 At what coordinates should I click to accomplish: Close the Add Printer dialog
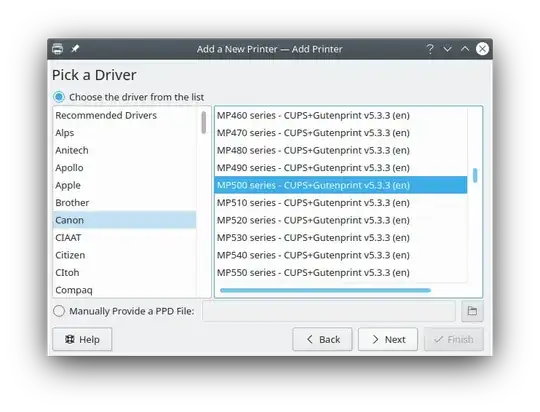click(x=482, y=49)
